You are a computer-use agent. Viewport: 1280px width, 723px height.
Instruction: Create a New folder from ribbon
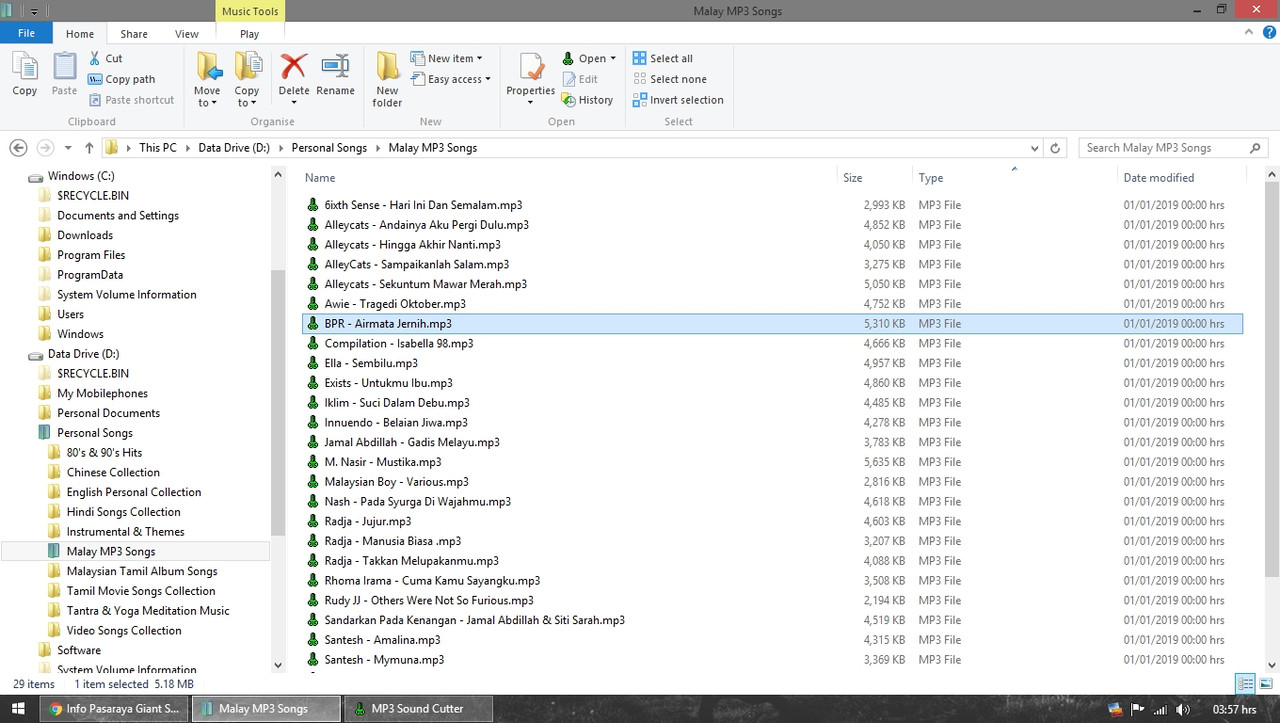click(x=387, y=79)
